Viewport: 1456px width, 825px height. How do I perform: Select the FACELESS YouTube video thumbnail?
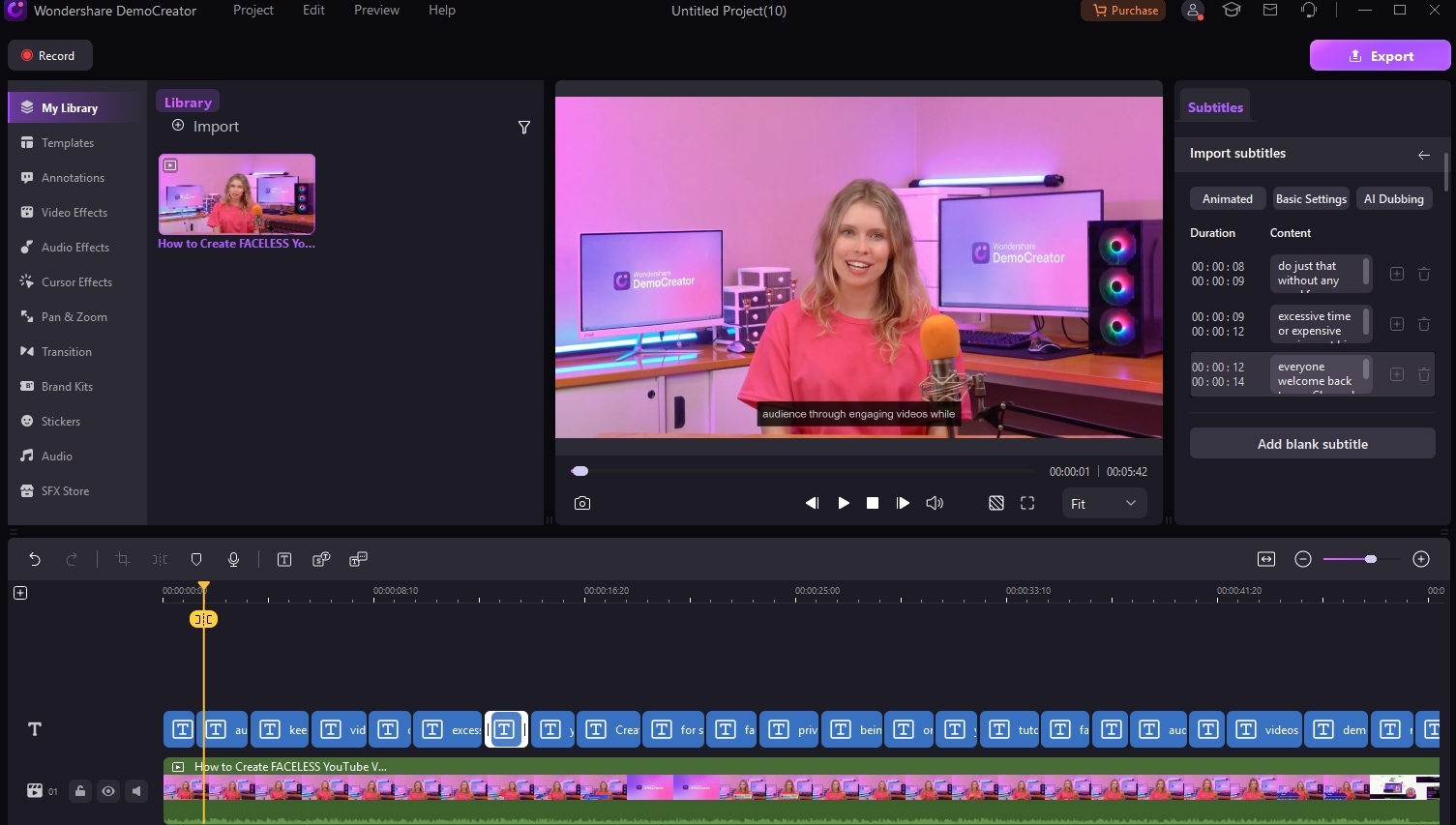click(237, 194)
